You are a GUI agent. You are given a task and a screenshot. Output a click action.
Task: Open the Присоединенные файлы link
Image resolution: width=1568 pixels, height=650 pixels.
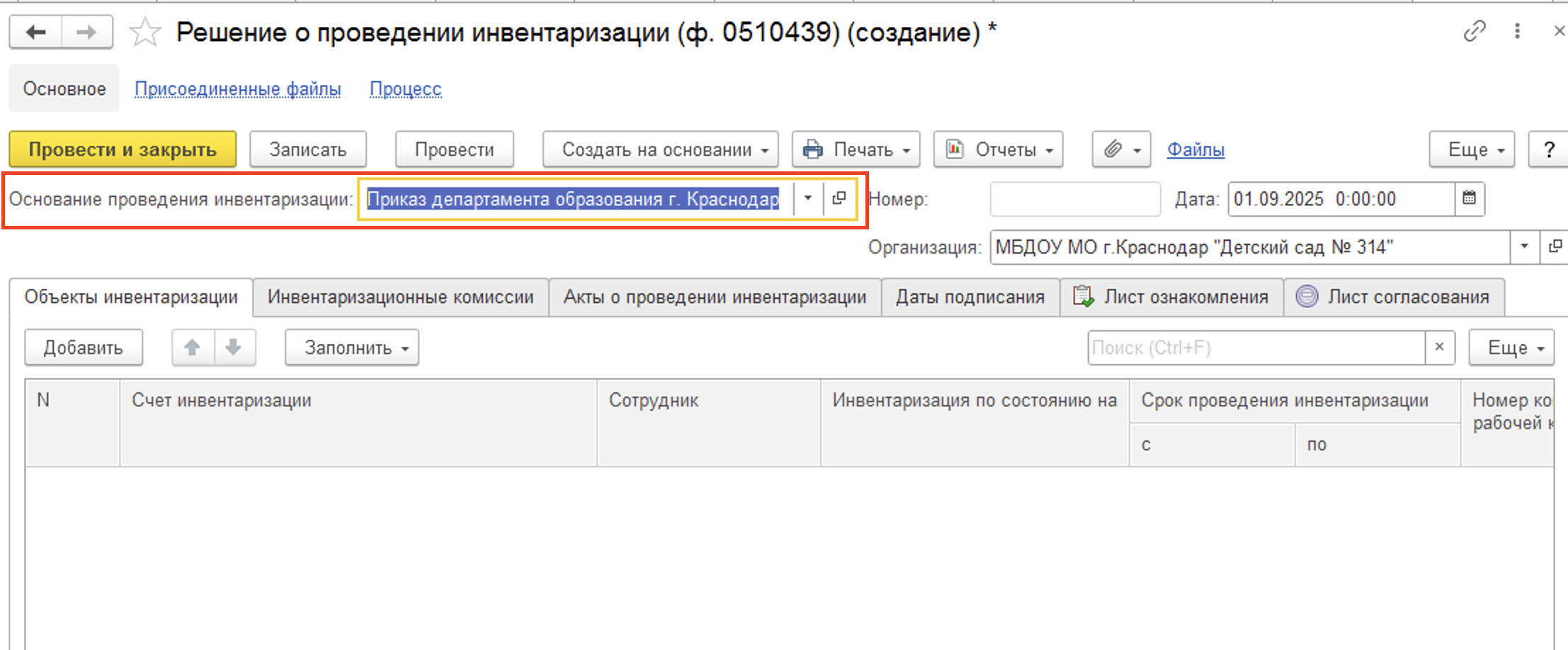[x=237, y=89]
